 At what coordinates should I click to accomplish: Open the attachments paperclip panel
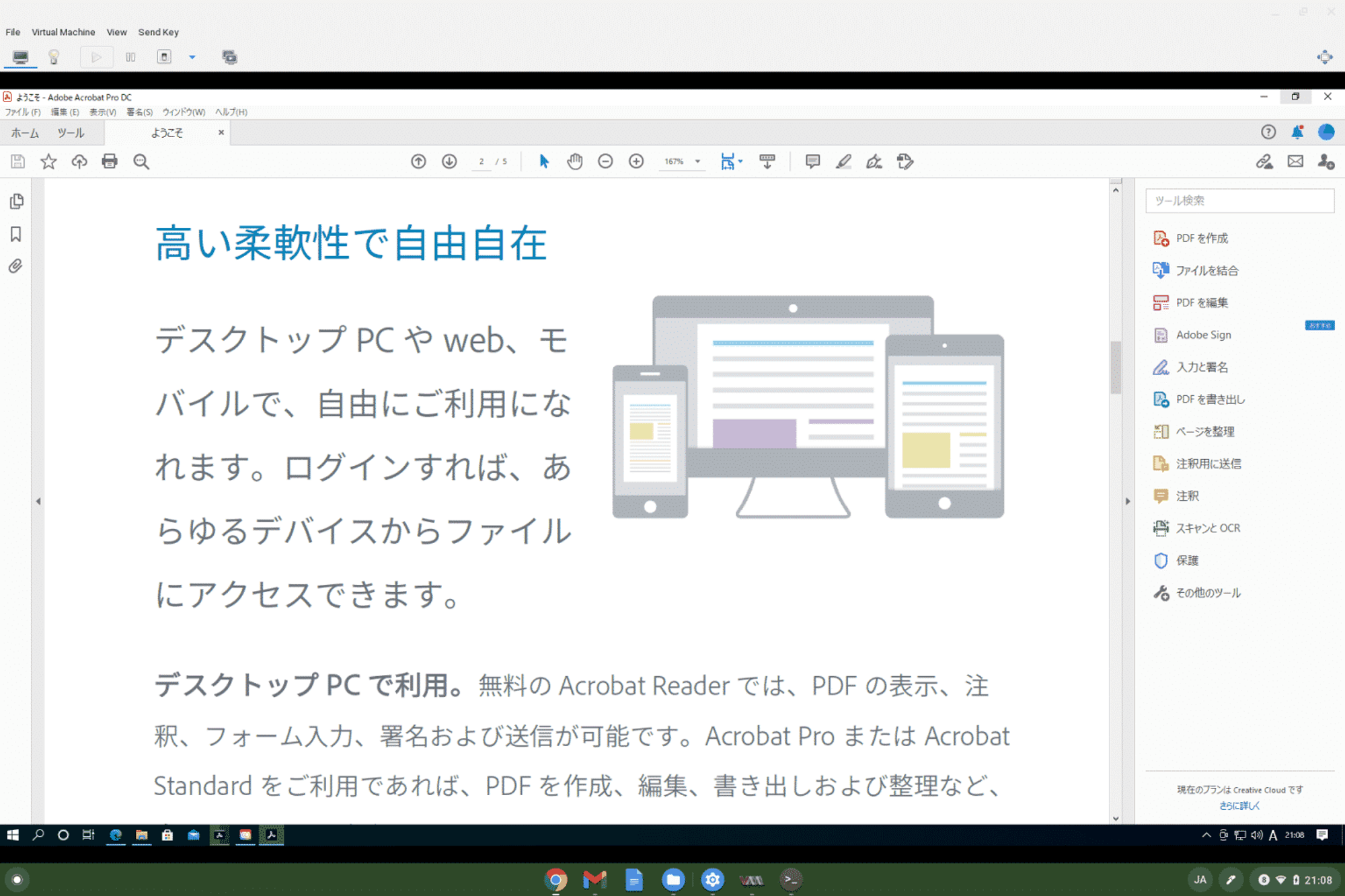(16, 266)
